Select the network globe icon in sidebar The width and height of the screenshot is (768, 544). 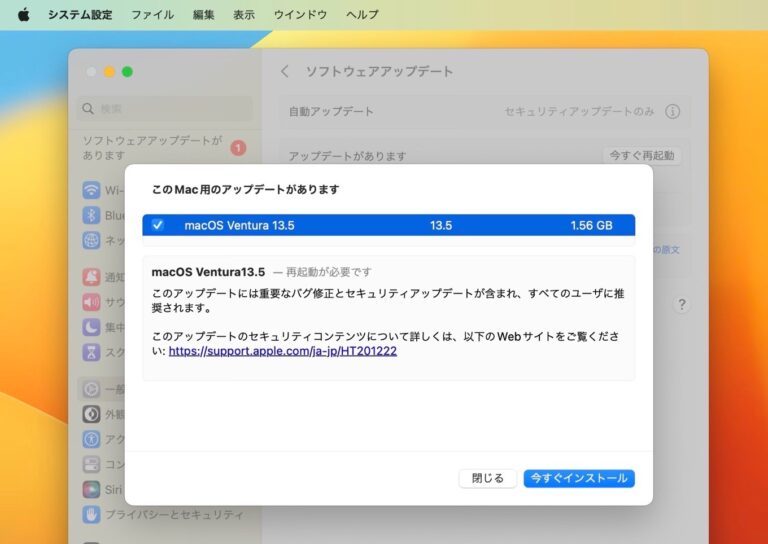click(x=91, y=240)
